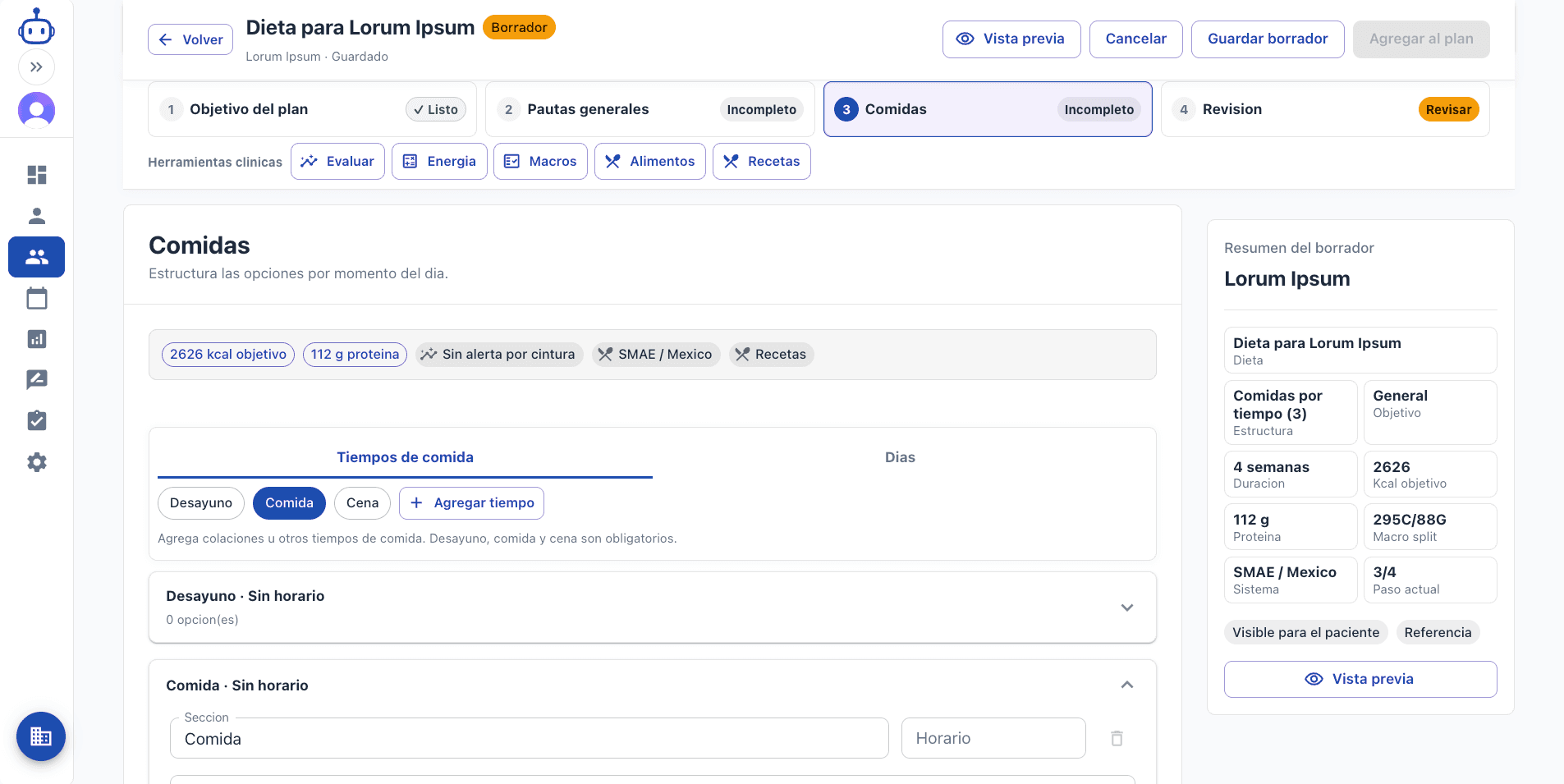The image size is (1564, 784).
Task: Click the 3/4 Paso actual card
Action: (x=1430, y=580)
